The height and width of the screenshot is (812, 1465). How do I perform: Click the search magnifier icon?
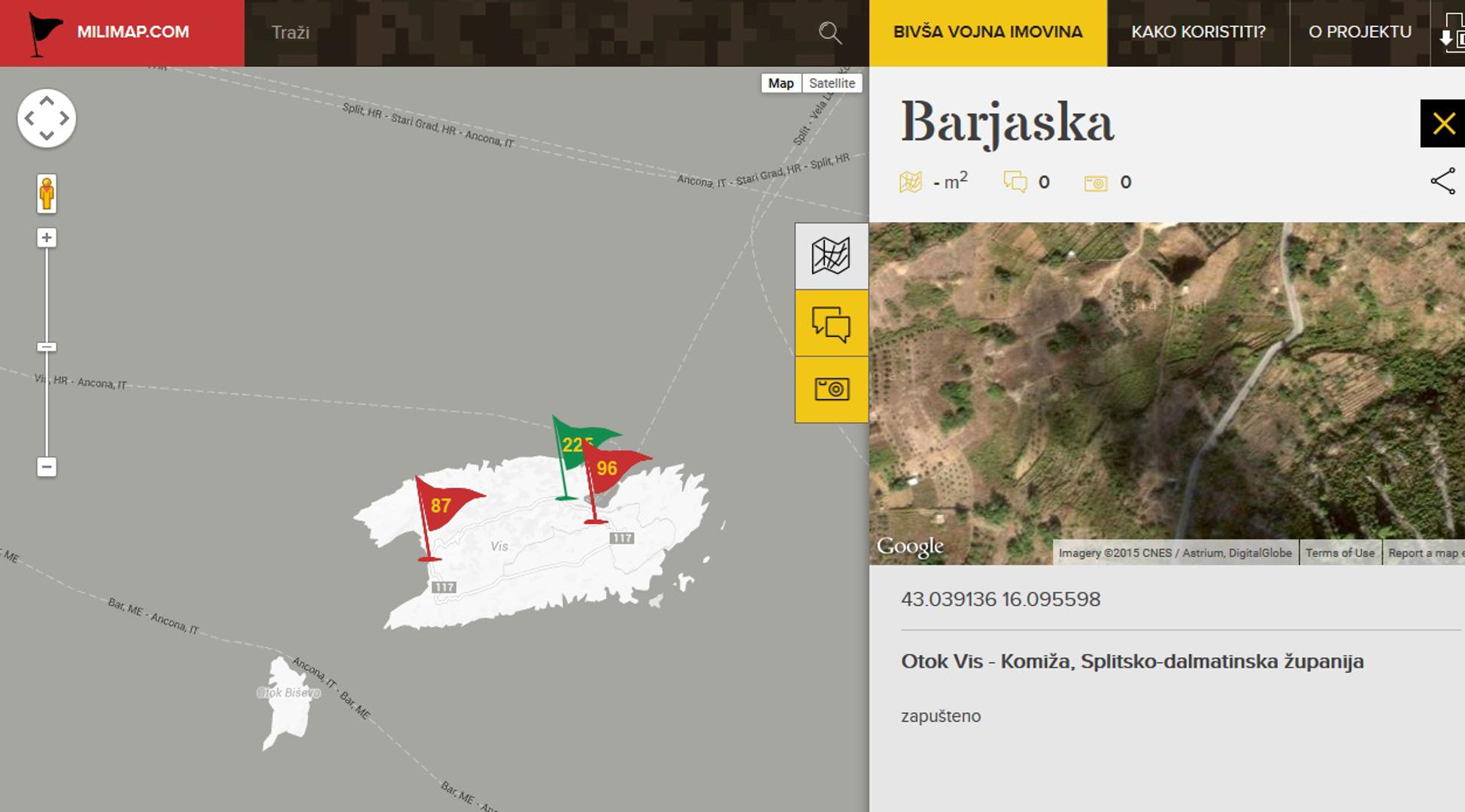tap(830, 32)
